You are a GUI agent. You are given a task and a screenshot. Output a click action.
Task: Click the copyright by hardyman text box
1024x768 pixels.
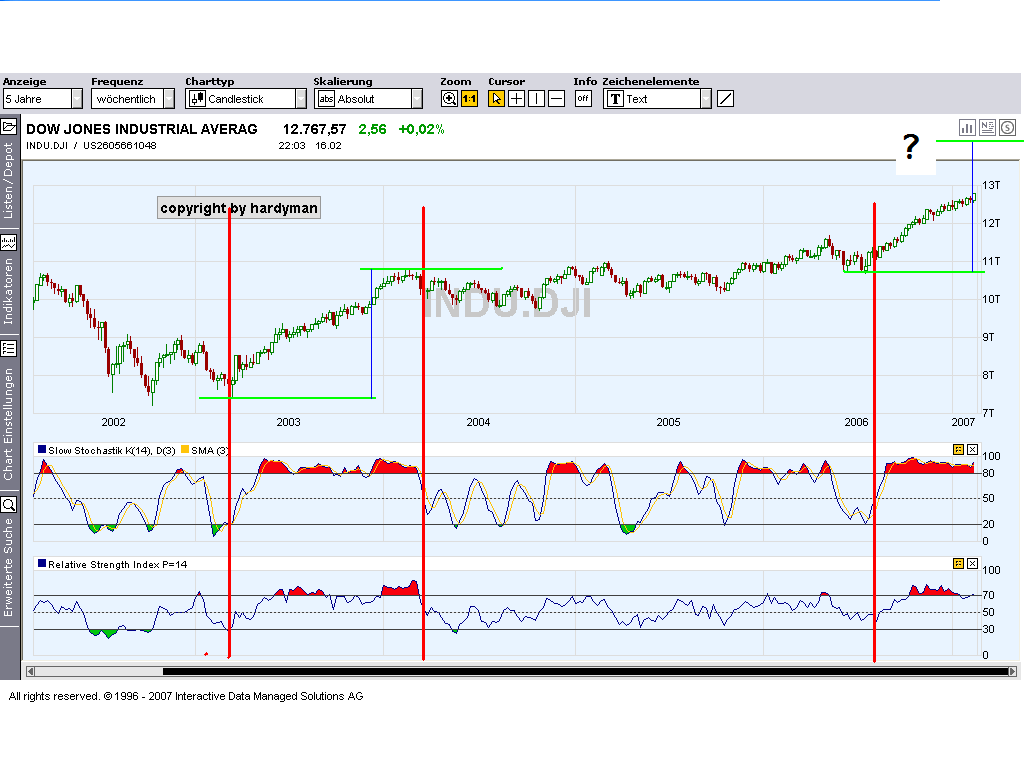tap(239, 208)
